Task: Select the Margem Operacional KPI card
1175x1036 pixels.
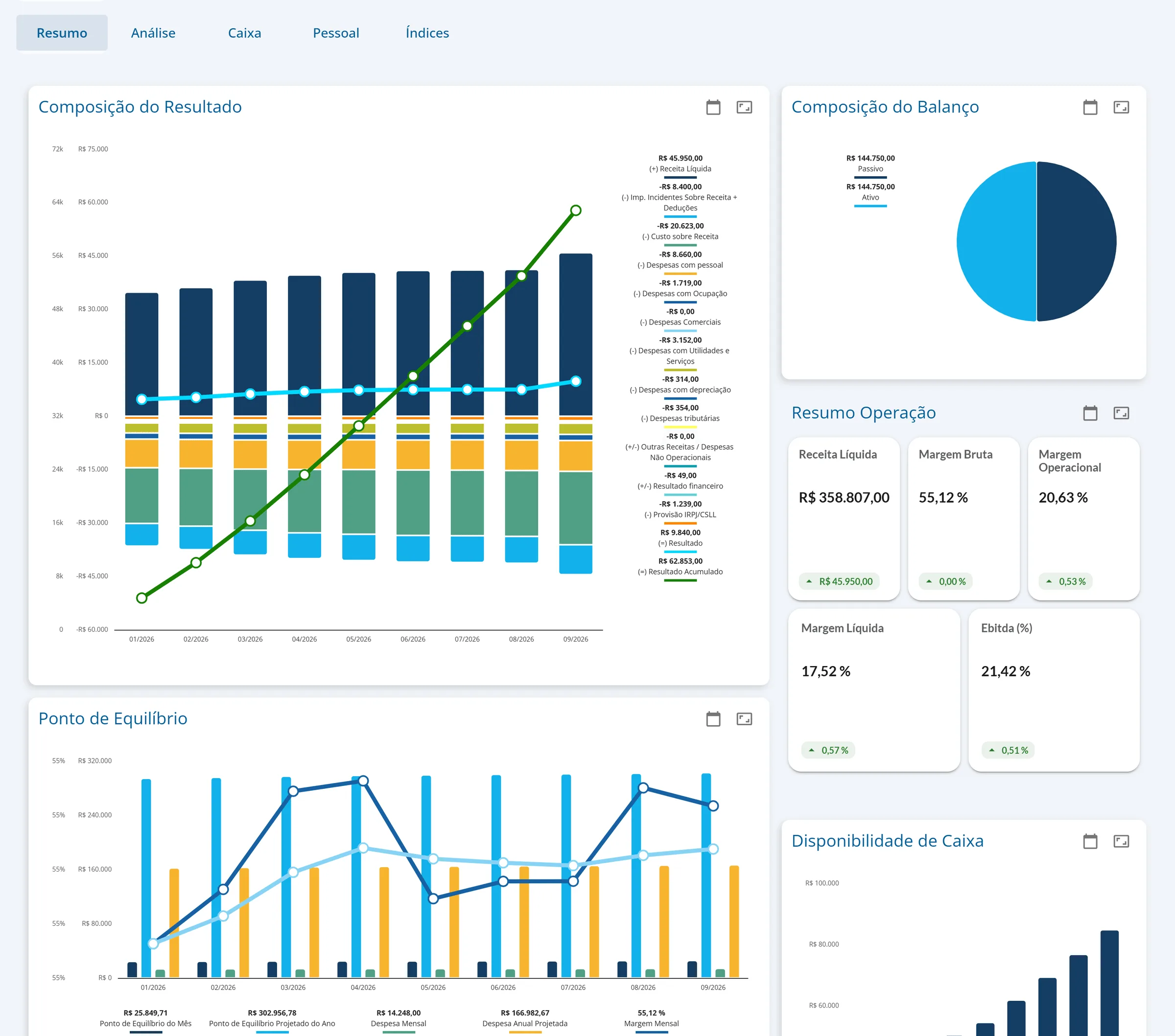Action: click(x=1083, y=519)
